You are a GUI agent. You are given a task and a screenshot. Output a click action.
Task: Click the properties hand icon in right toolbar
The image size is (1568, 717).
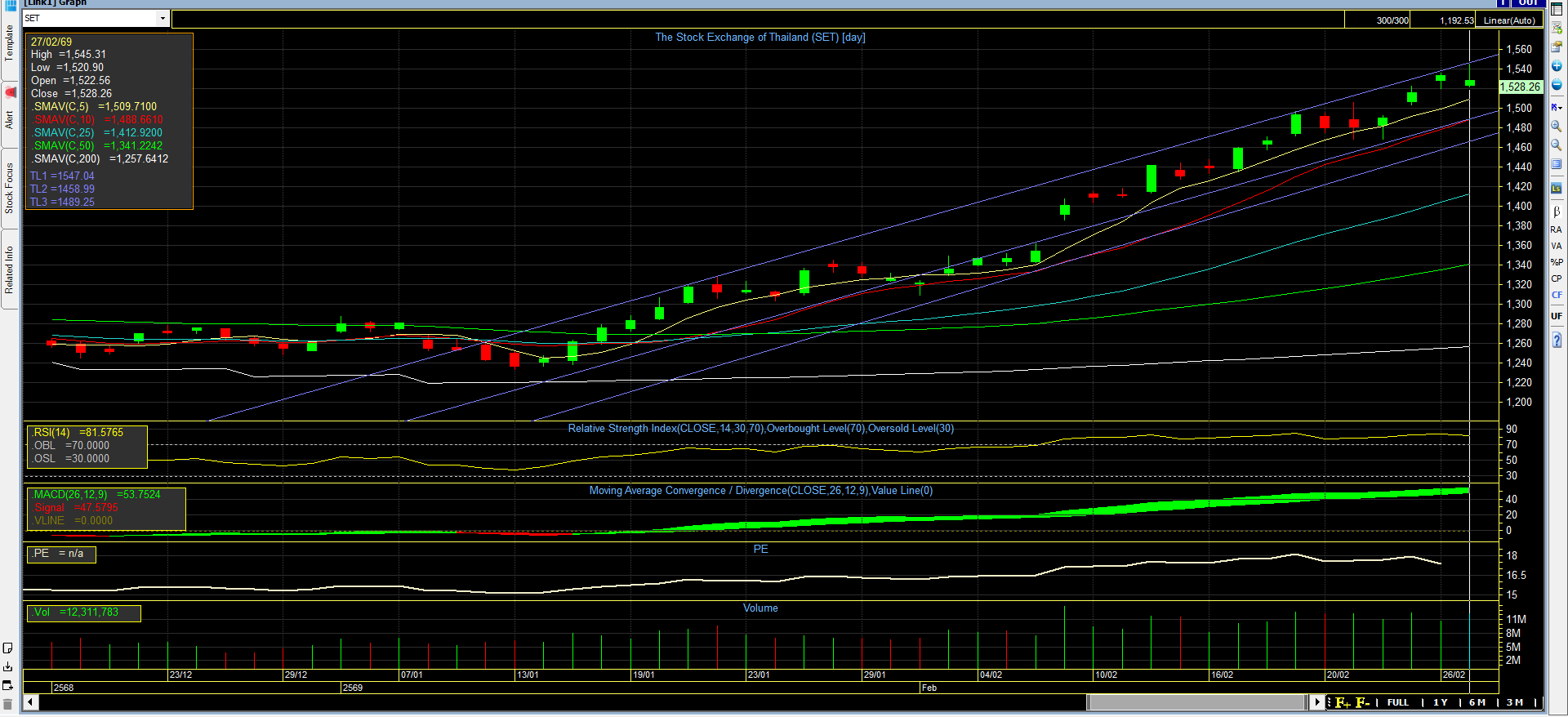(1557, 47)
